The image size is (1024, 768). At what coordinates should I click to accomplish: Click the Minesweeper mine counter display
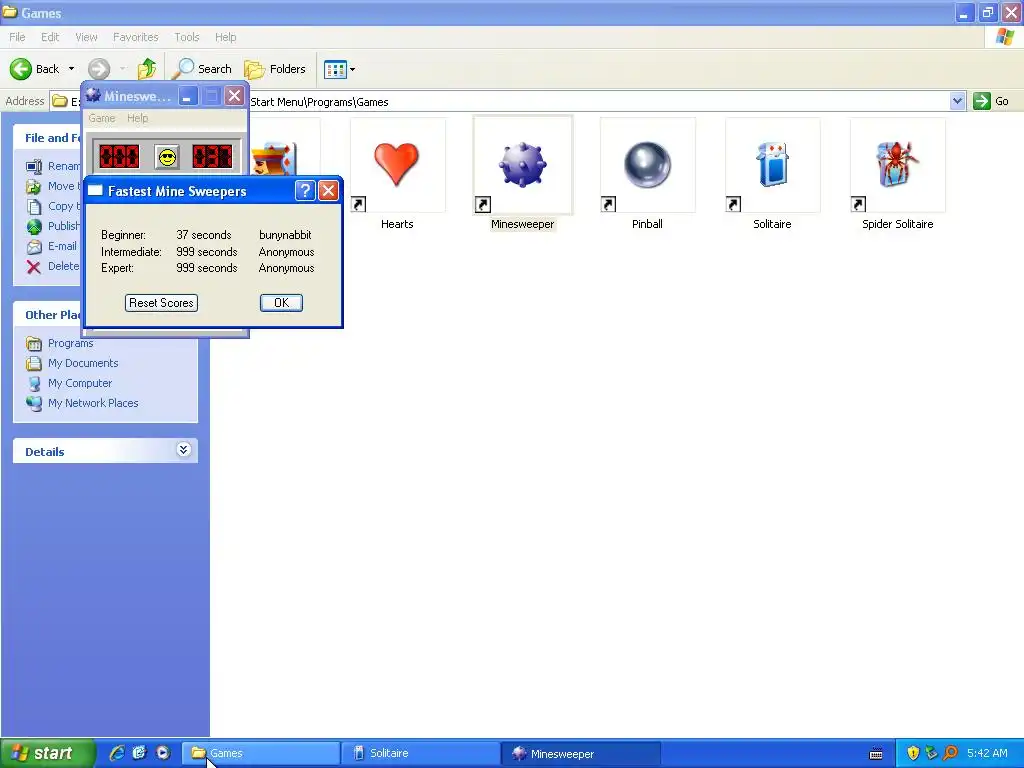[119, 157]
